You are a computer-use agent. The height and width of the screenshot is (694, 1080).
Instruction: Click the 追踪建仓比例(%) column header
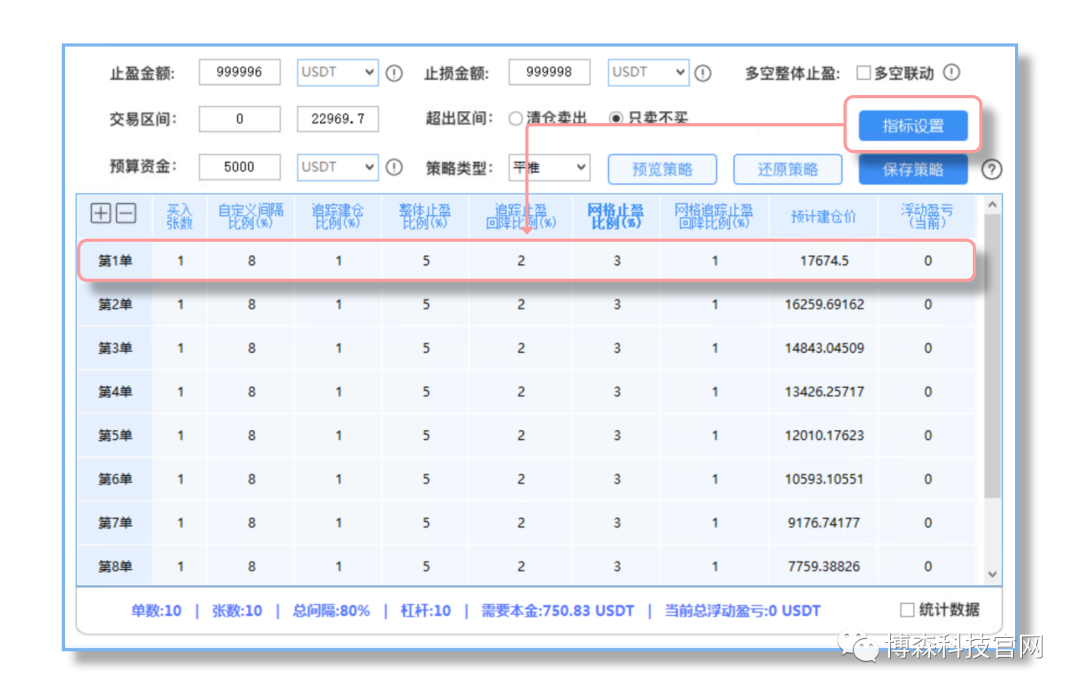tap(338, 216)
